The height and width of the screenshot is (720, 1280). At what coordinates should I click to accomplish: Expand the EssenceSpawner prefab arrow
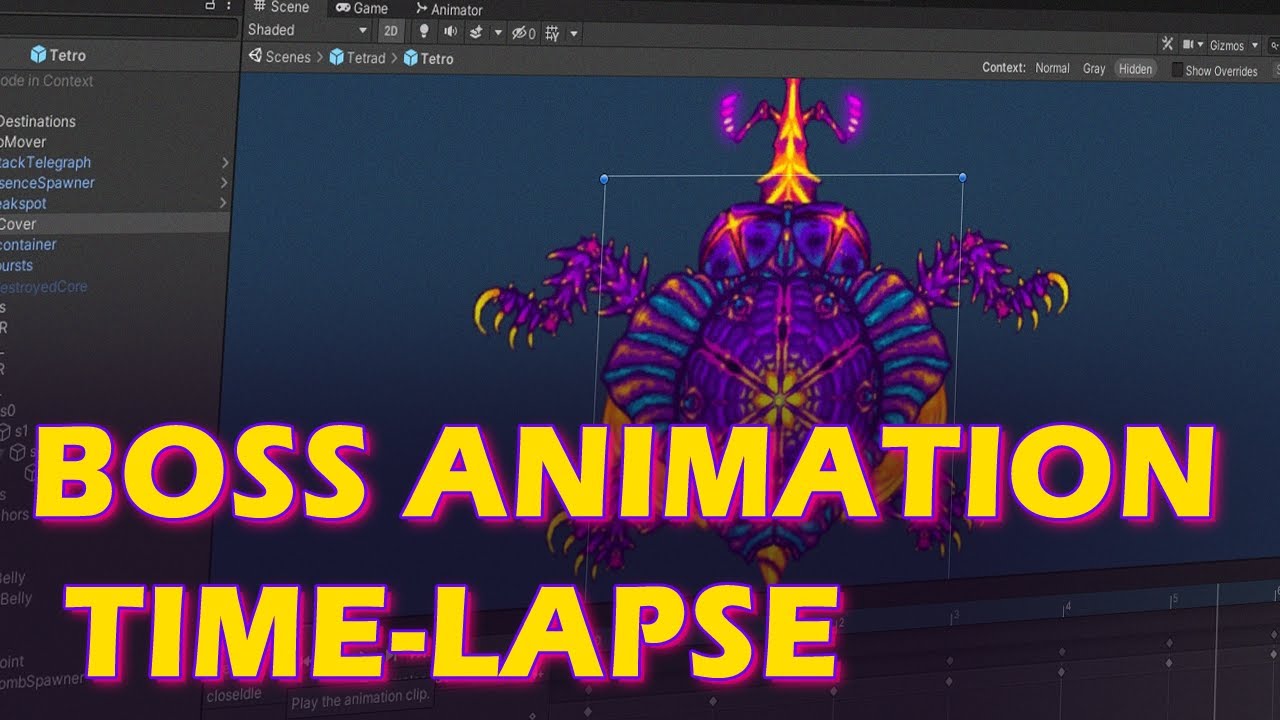224,183
